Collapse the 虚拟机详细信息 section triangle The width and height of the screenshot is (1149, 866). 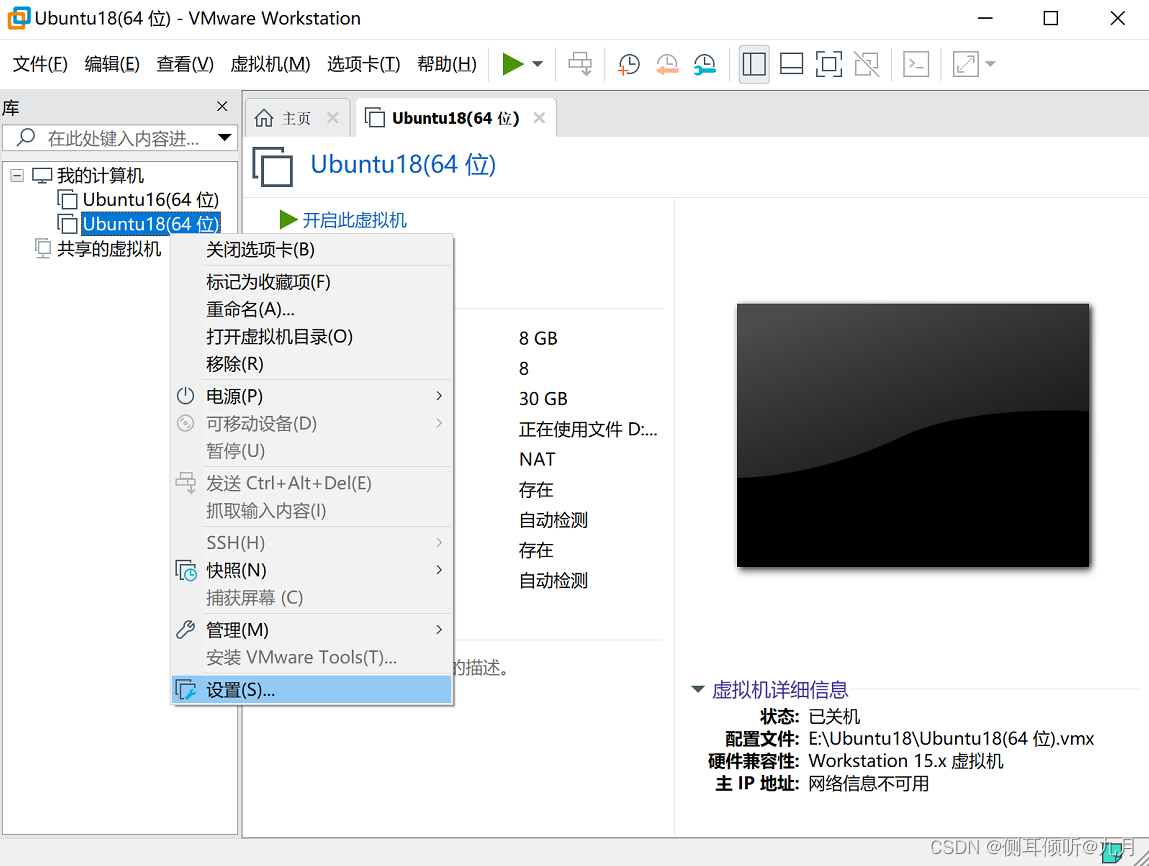coord(698,689)
